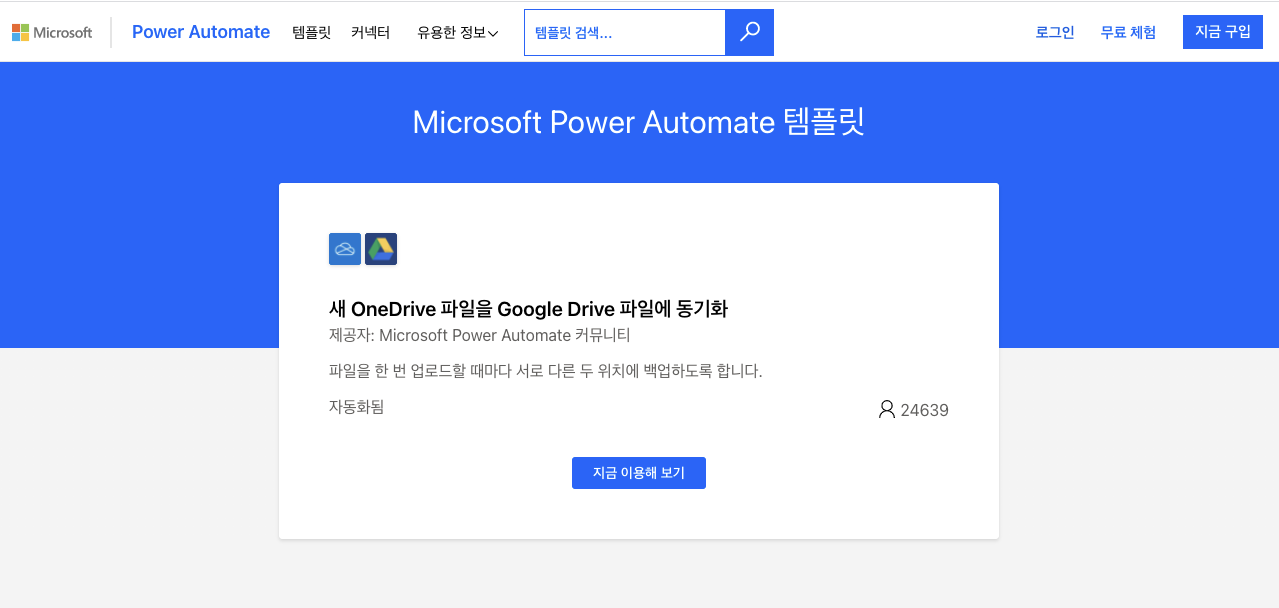Click the Microsoft Power Automate 템플릿 heading

[639, 122]
